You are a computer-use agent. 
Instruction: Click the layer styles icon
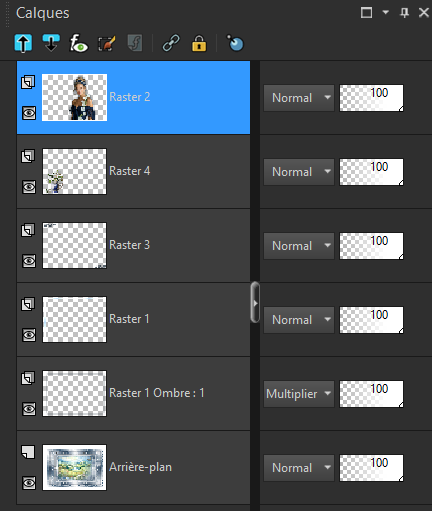[x=135, y=43]
